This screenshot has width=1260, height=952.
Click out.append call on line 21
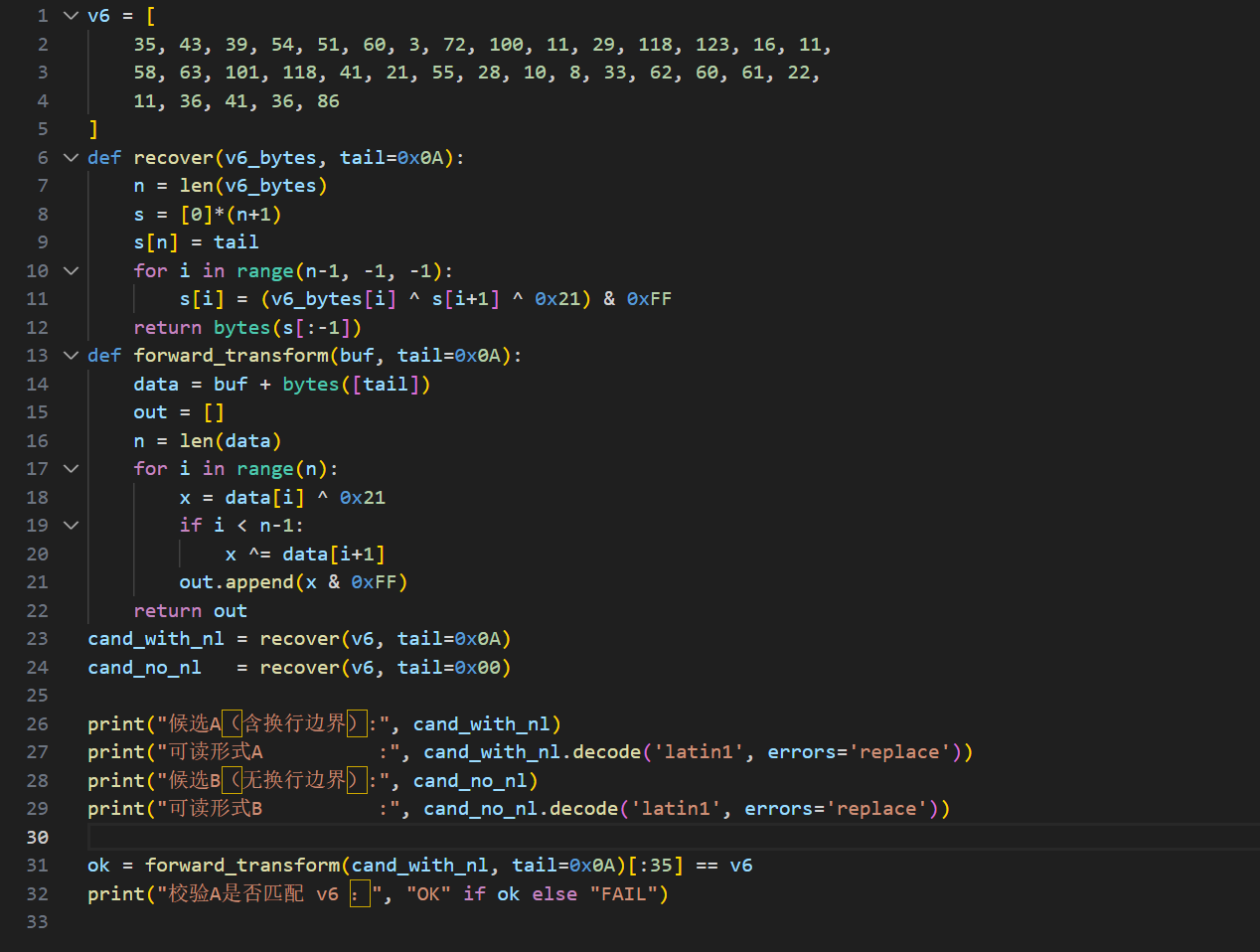pyautogui.click(x=236, y=581)
